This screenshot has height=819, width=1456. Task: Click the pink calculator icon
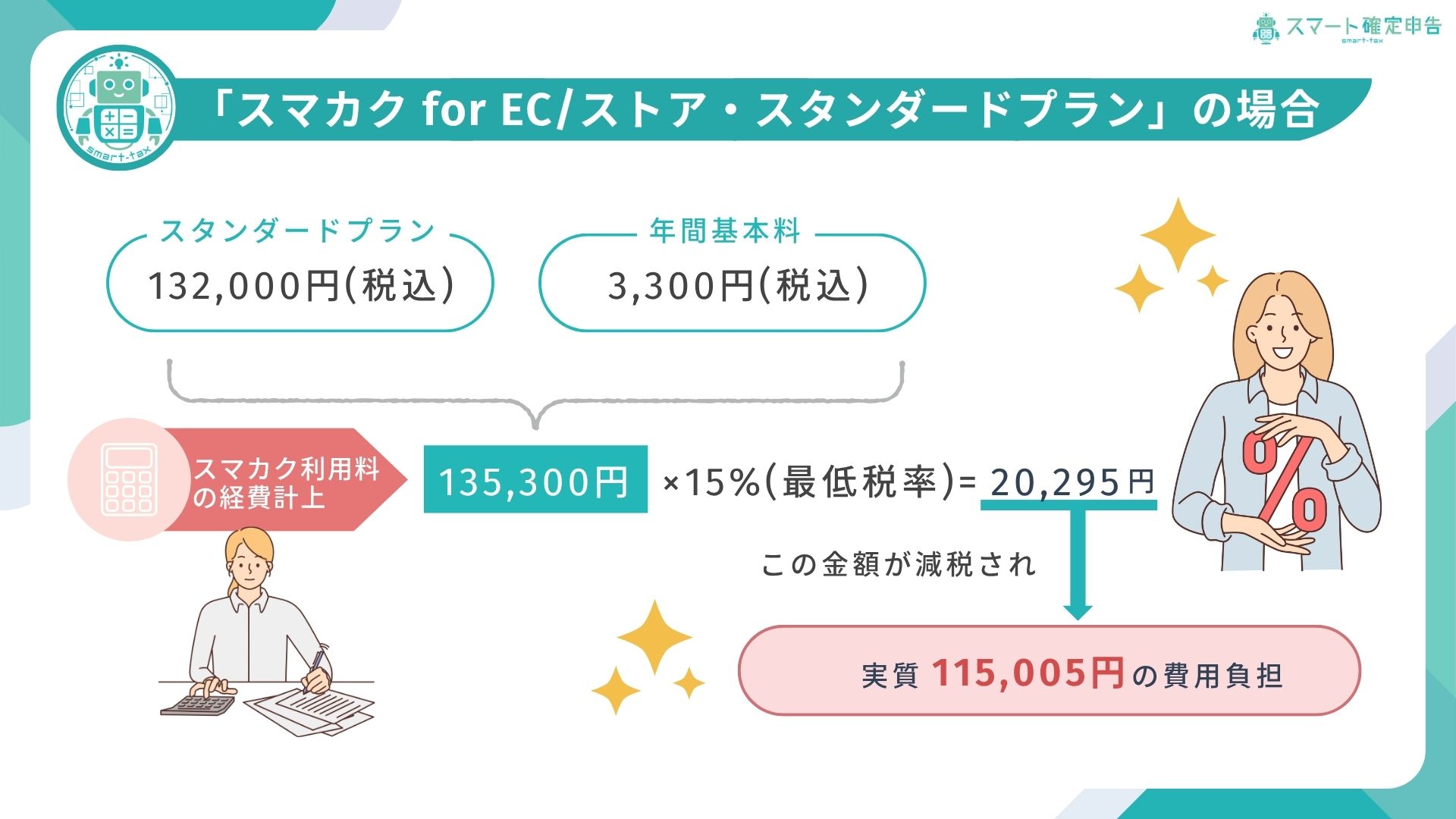coord(130,479)
